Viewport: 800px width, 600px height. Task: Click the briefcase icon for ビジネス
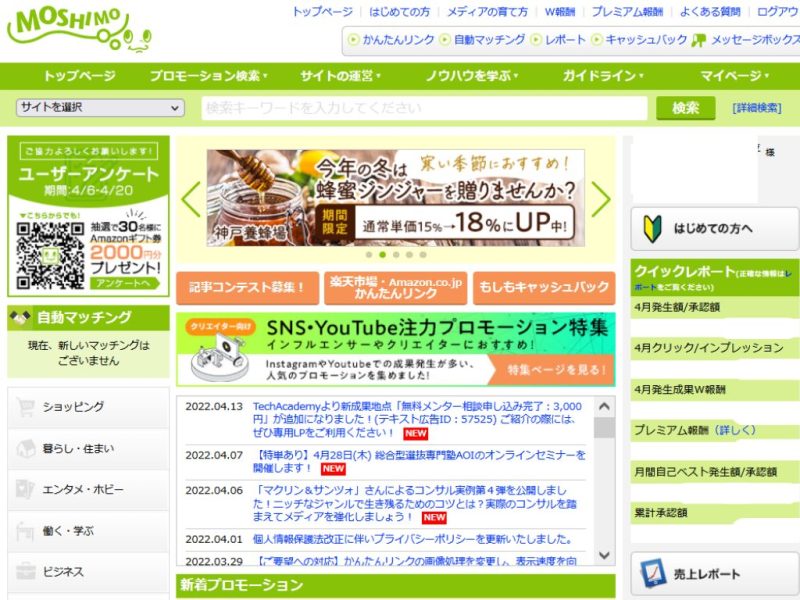tap(26, 571)
